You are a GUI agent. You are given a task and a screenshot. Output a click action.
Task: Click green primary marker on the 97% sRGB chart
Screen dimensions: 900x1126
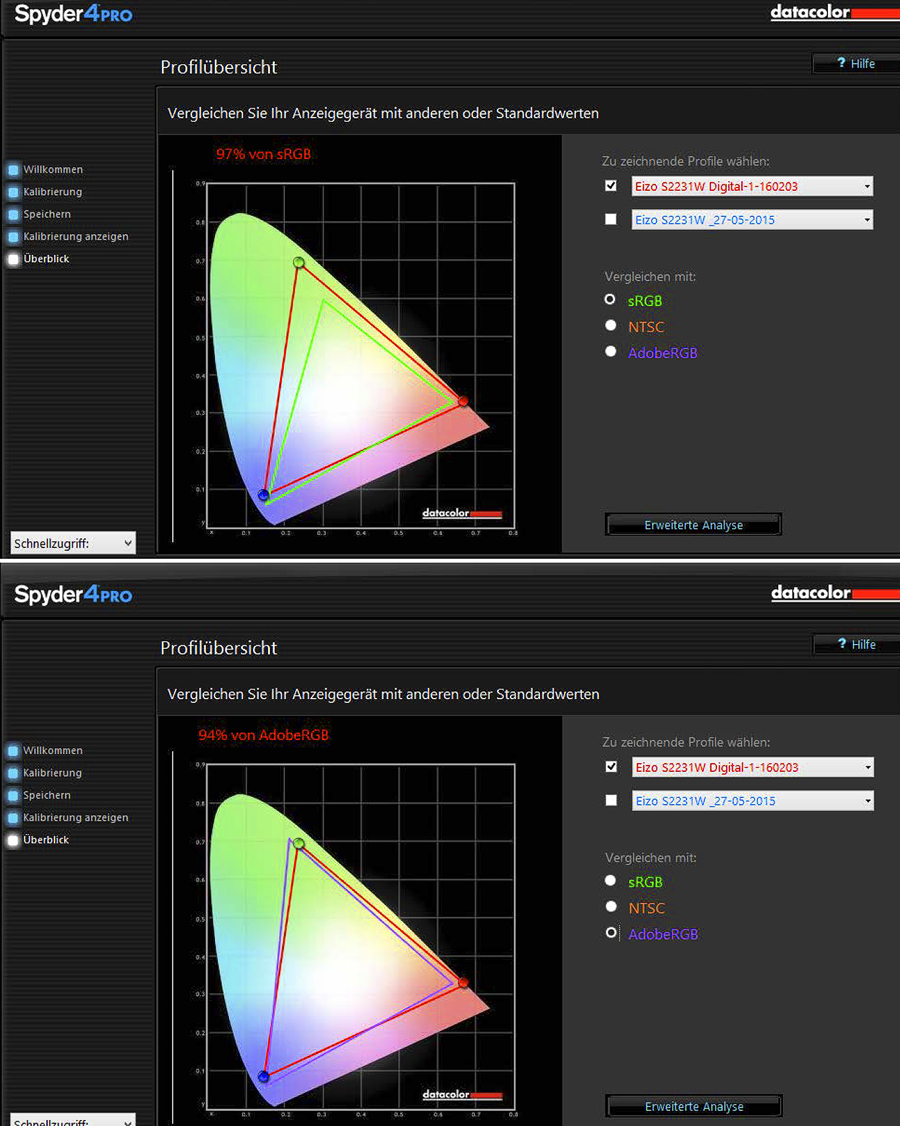298,262
